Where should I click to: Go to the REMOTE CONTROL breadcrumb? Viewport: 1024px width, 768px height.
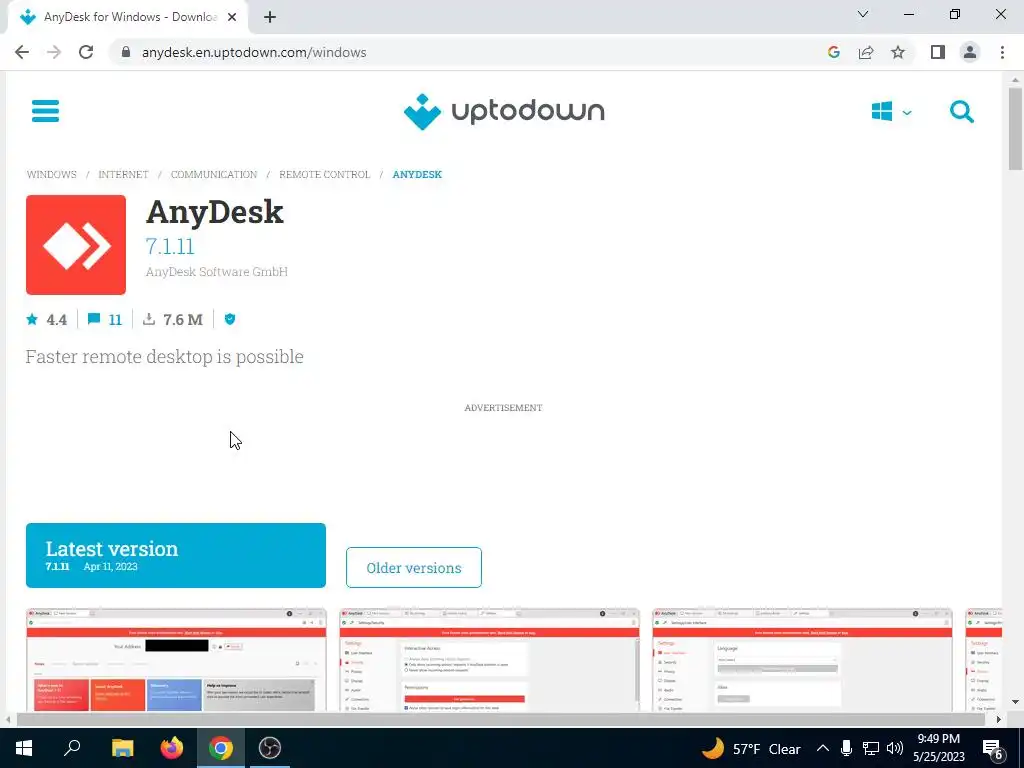coord(325,174)
